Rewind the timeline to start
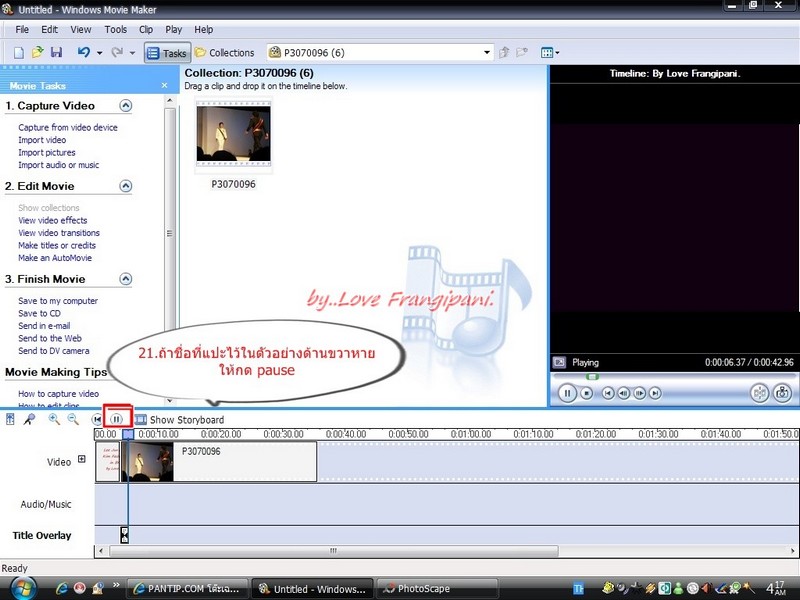 (97, 419)
